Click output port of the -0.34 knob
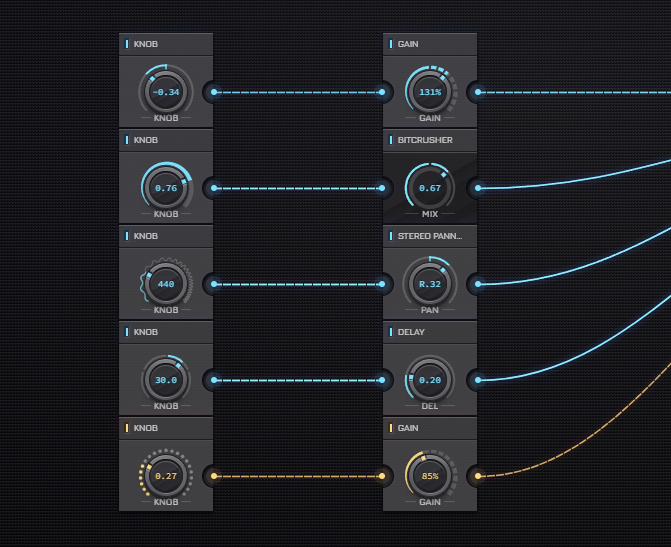Screen dimensions: 671x547 coord(214,92)
